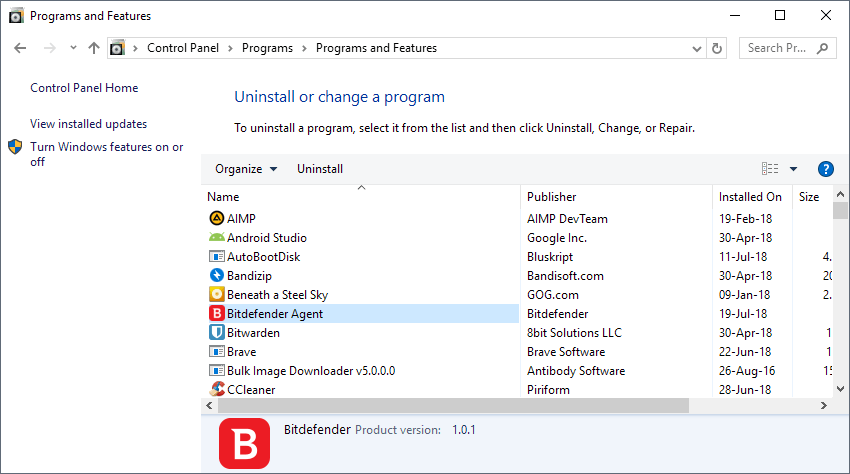Open View installed updates link
This screenshot has width=850, height=474.
click(88, 124)
